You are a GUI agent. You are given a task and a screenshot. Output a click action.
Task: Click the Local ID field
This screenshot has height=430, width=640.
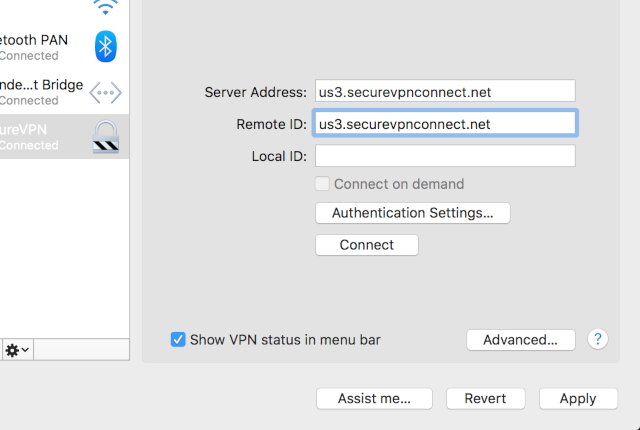click(445, 156)
